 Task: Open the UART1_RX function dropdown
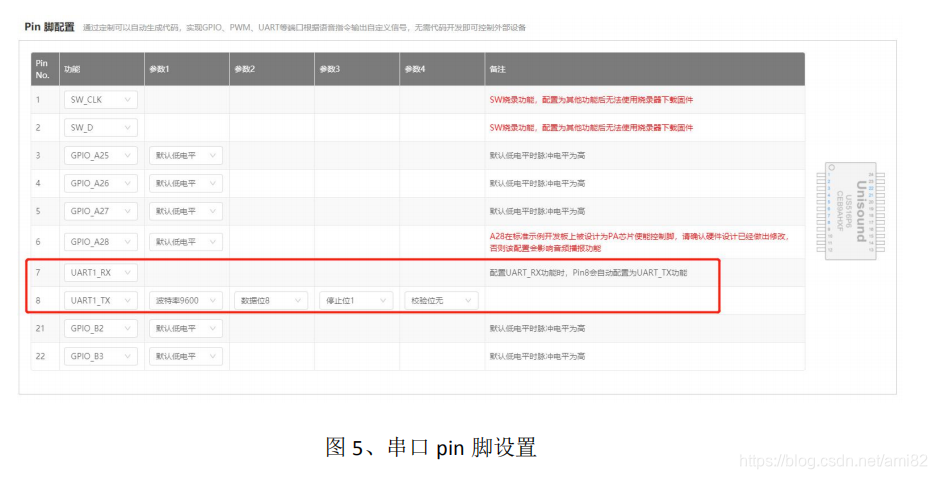pos(100,272)
